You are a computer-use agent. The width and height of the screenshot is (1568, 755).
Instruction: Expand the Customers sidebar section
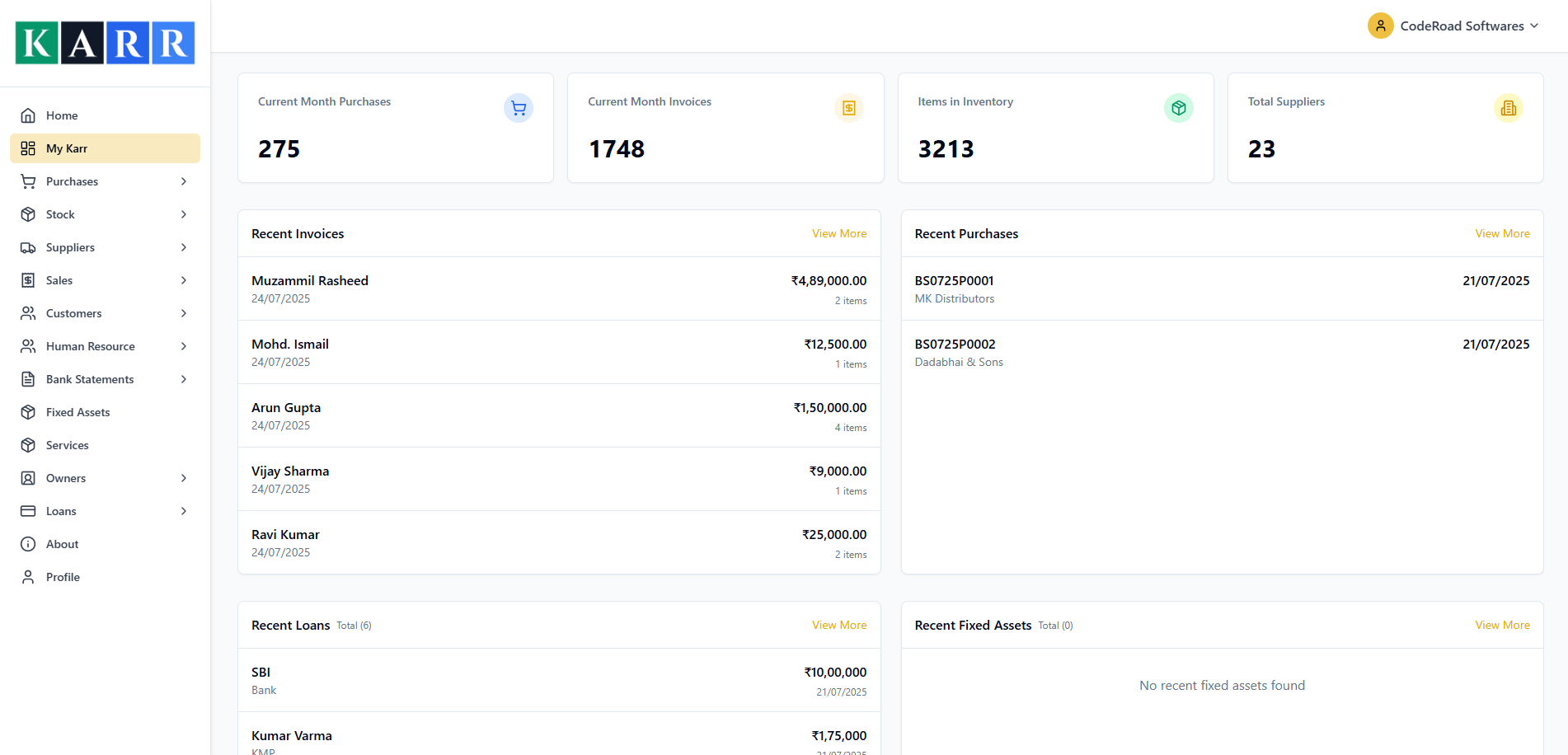[183, 313]
